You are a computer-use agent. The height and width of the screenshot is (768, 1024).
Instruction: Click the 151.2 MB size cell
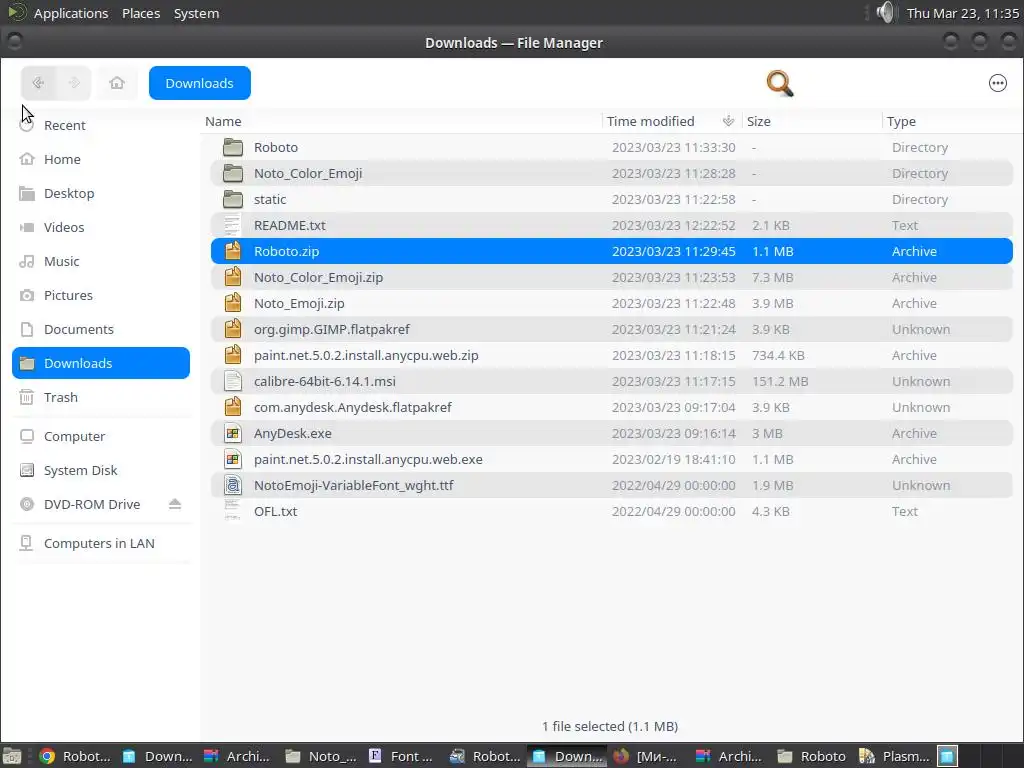tap(780, 381)
